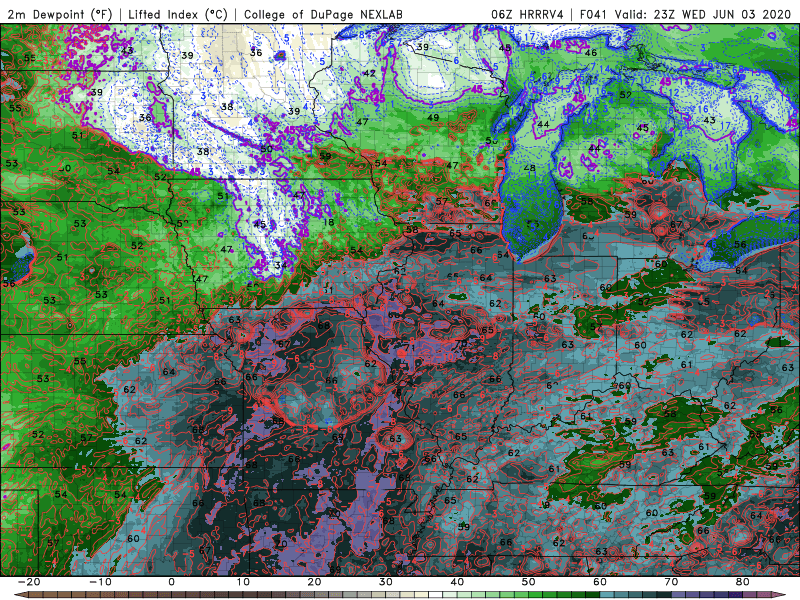Click the '50' colorbar tick label

[529, 582]
